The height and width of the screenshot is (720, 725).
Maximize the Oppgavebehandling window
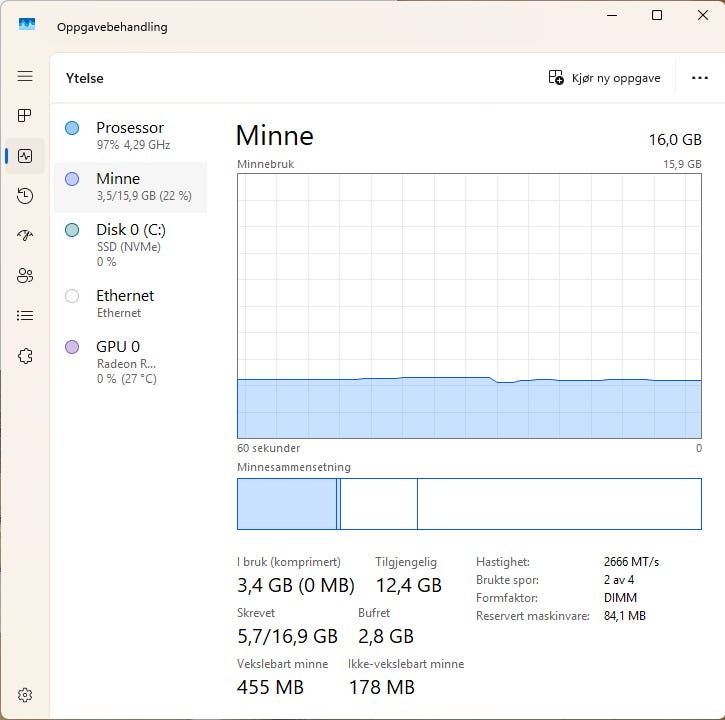pyautogui.click(x=657, y=15)
